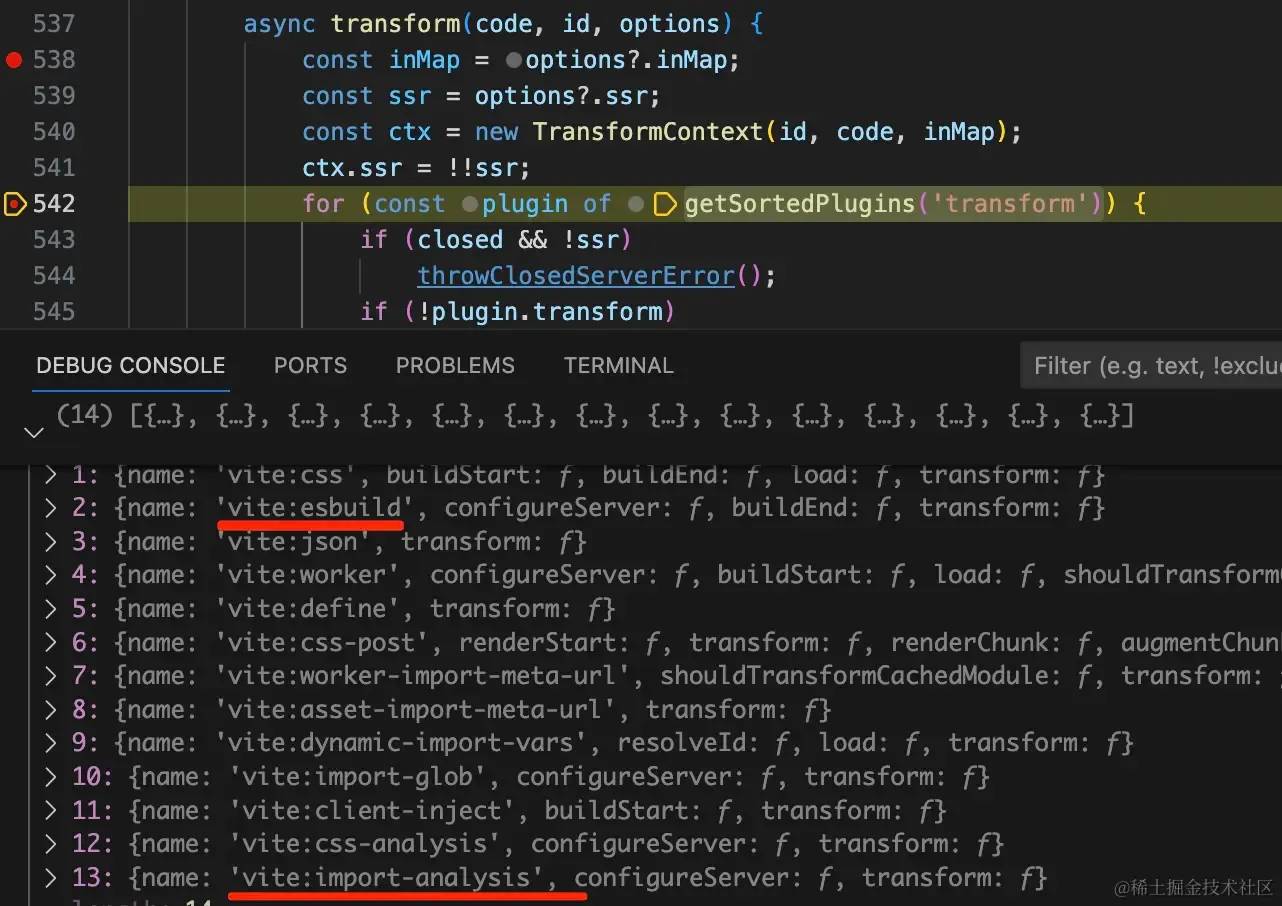1282x906 pixels.
Task: Expand entry 7 'vite:worker-import-meta-url'
Action: pos(51,676)
